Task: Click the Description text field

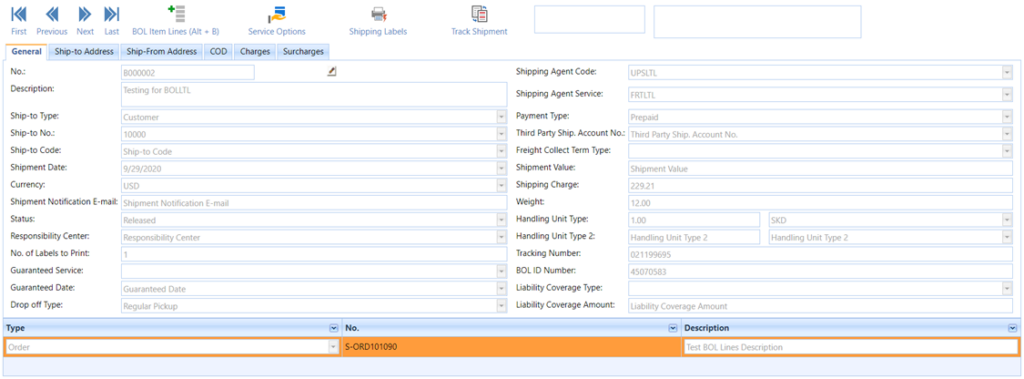Action: [x=314, y=94]
